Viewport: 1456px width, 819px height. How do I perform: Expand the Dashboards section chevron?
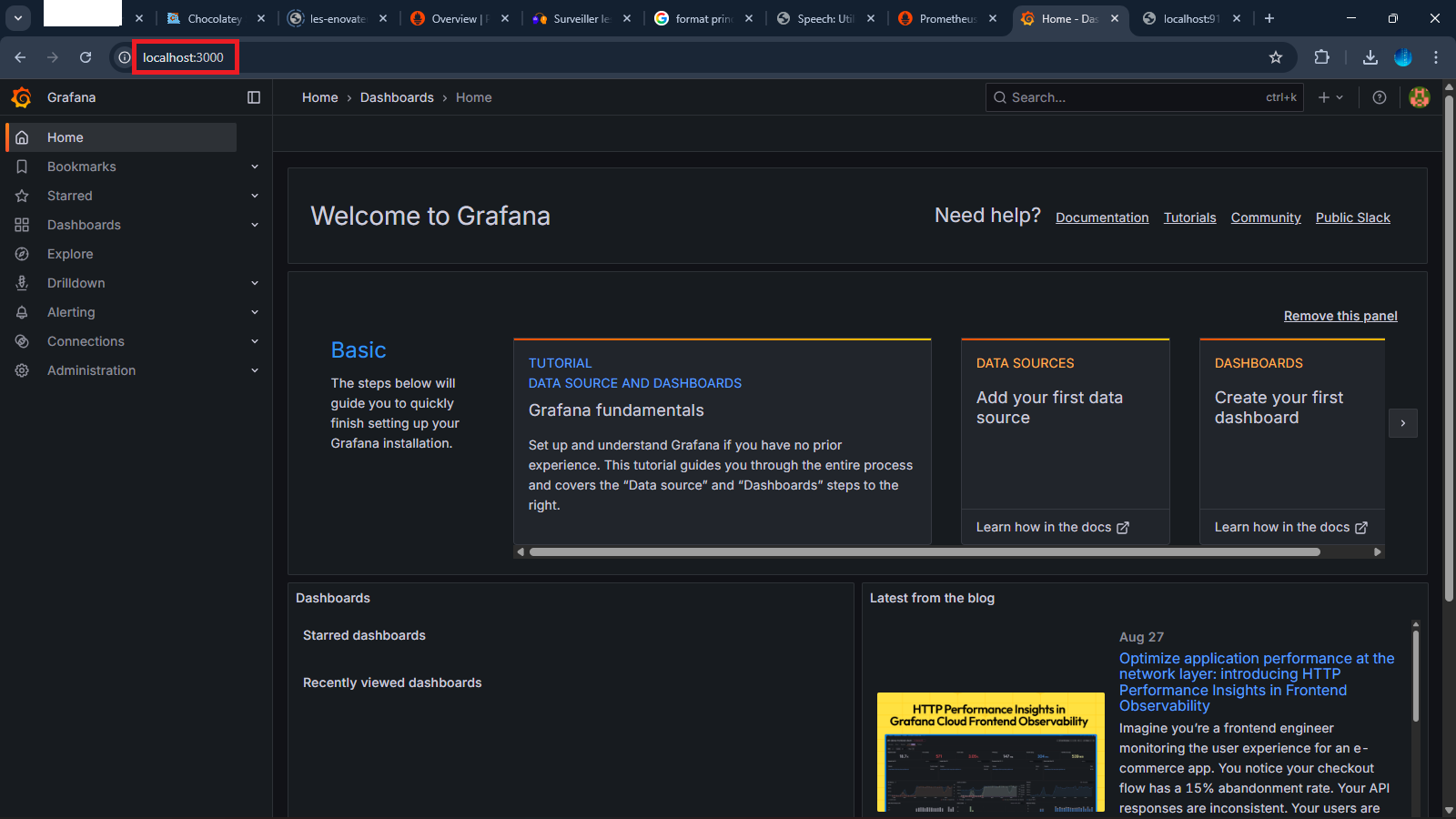pyautogui.click(x=255, y=225)
